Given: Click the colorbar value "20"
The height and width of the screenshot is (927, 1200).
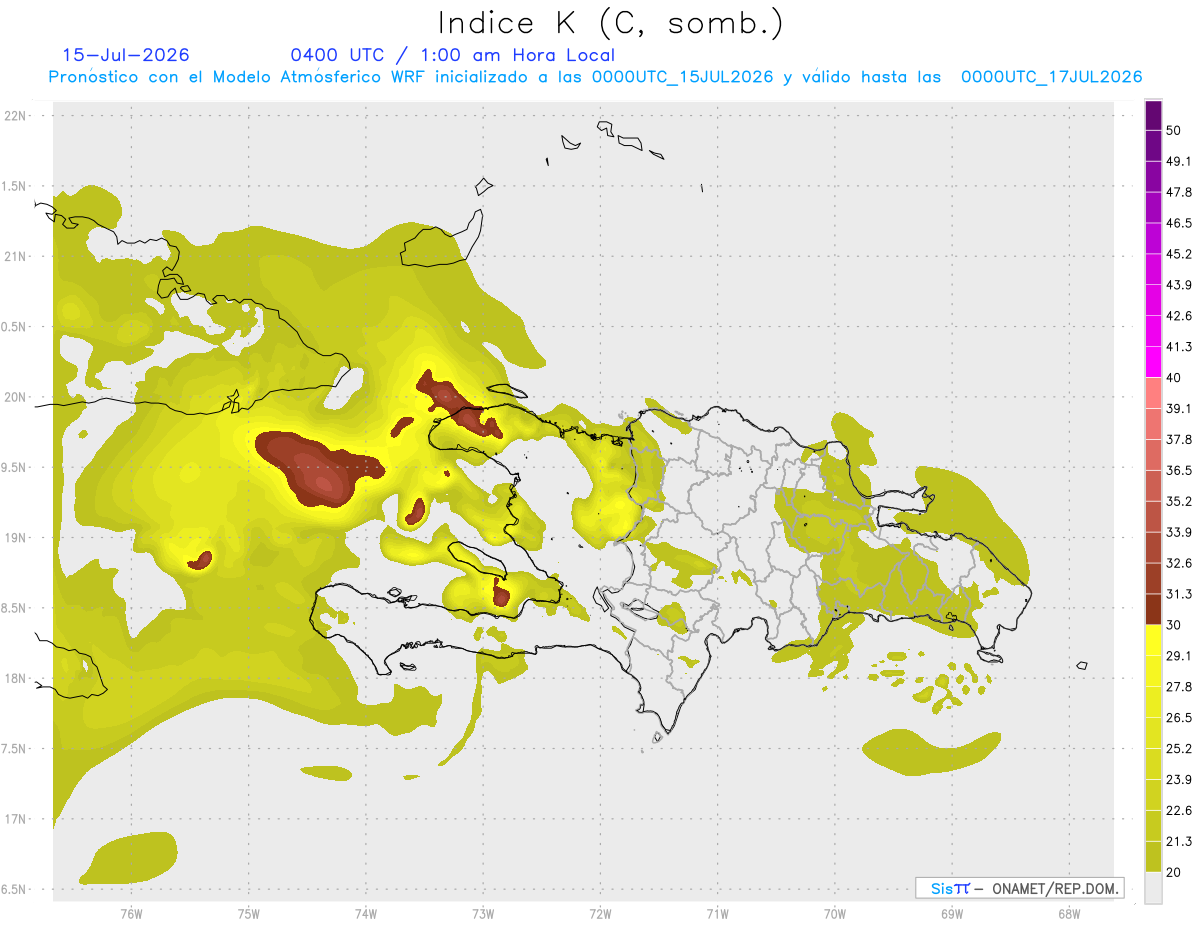Looking at the screenshot, I should coord(1174,872).
